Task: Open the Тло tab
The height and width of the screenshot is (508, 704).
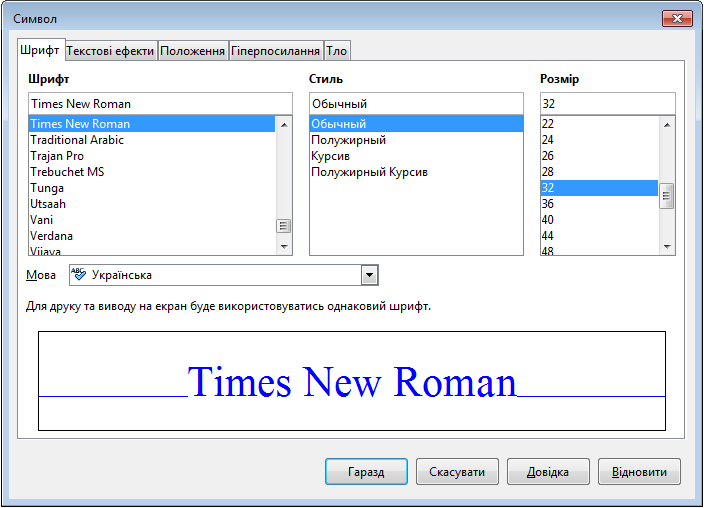Action: coord(337,51)
